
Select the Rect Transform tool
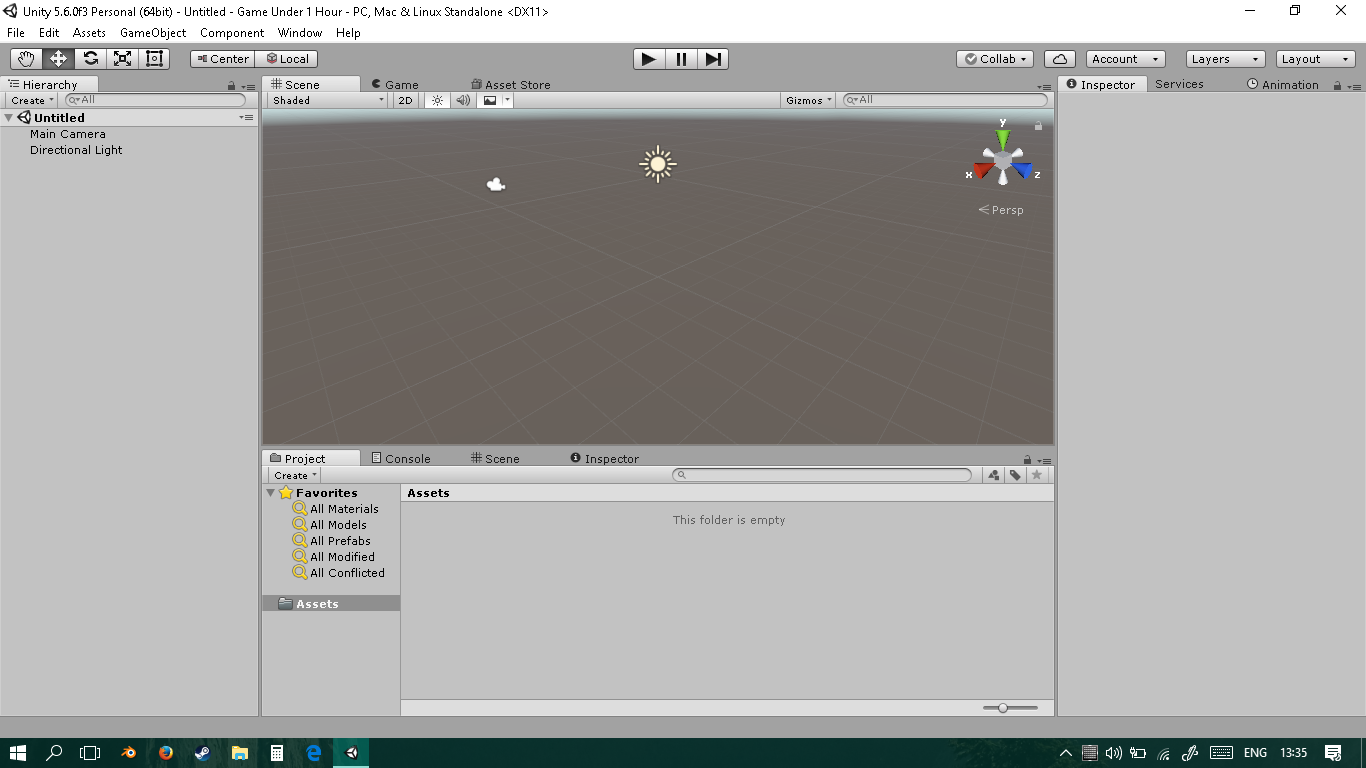[x=153, y=58]
